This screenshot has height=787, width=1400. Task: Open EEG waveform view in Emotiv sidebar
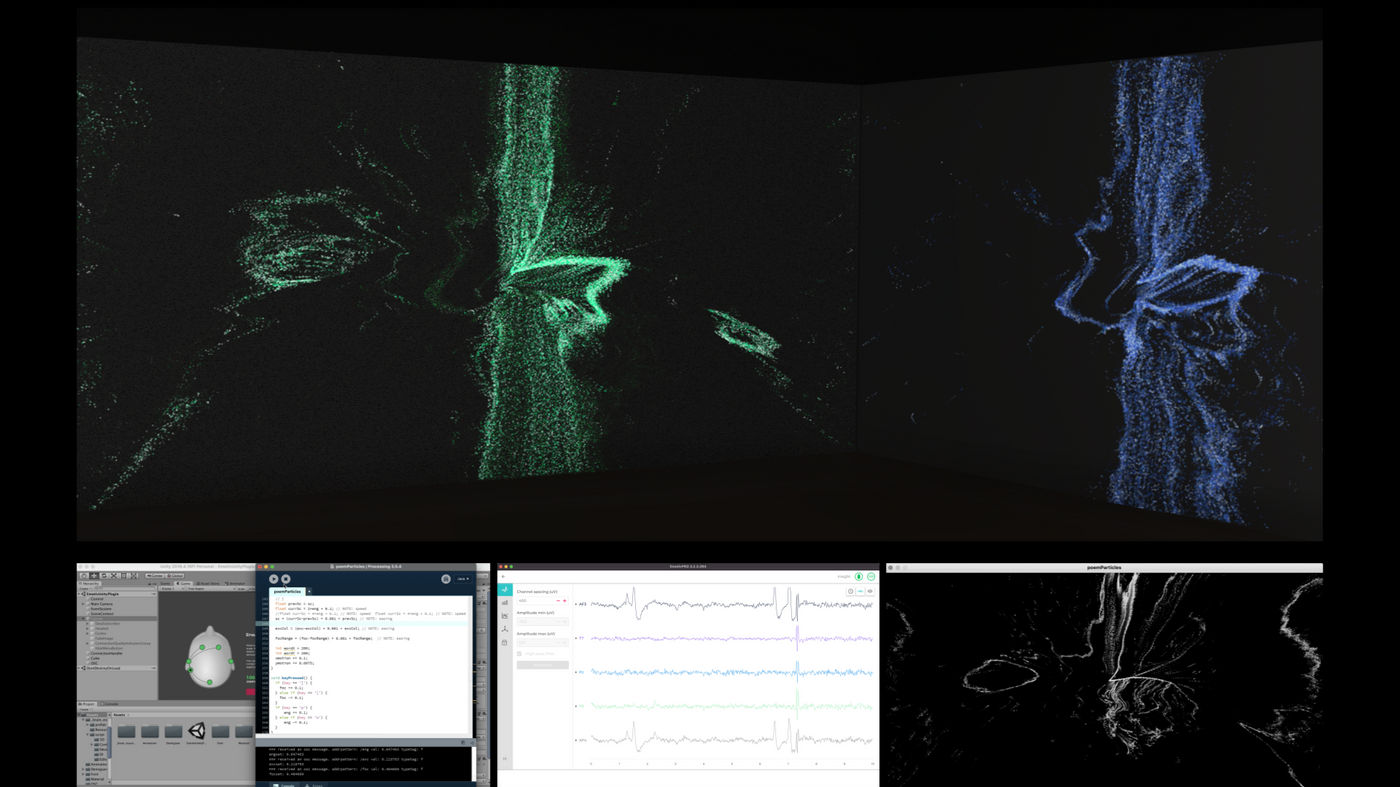click(x=505, y=589)
